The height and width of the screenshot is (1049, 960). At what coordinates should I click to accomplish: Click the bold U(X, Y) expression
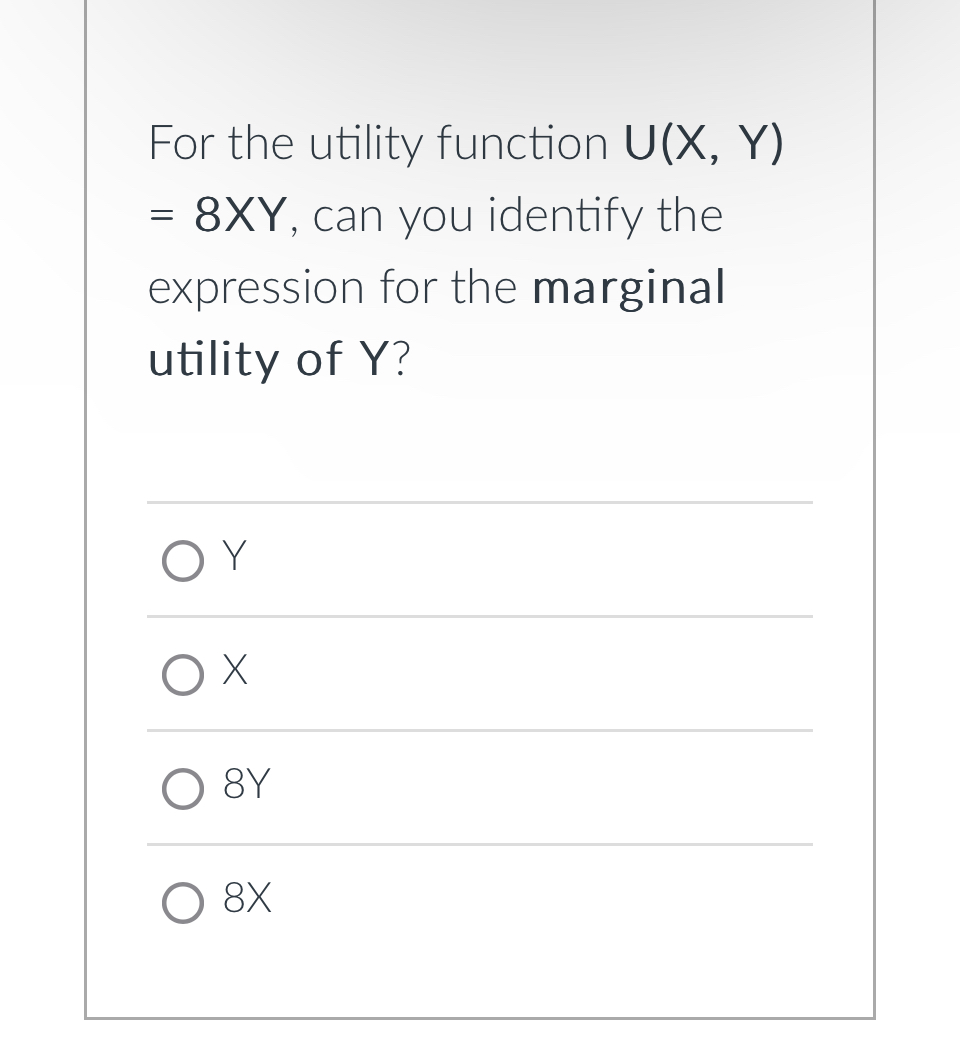[x=703, y=142]
